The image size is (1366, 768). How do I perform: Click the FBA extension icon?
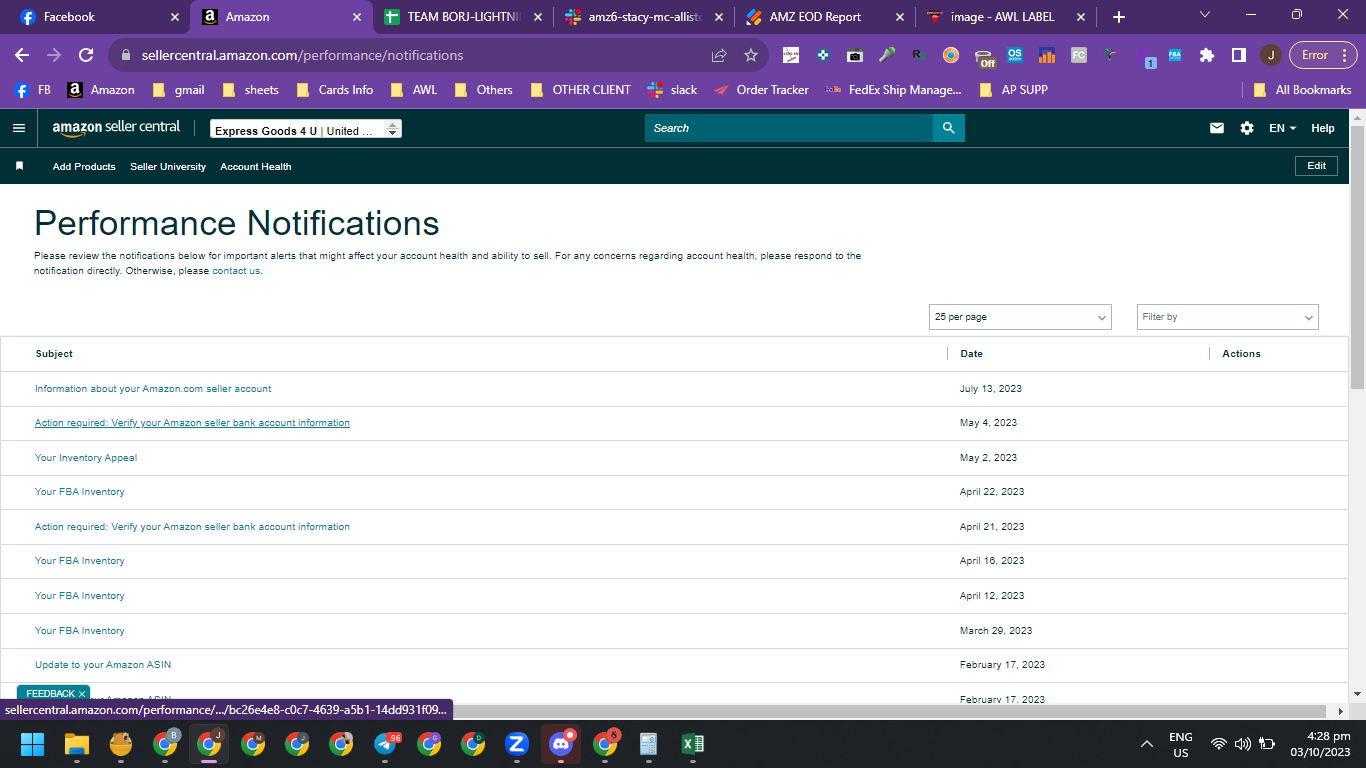pyautogui.click(x=1175, y=55)
